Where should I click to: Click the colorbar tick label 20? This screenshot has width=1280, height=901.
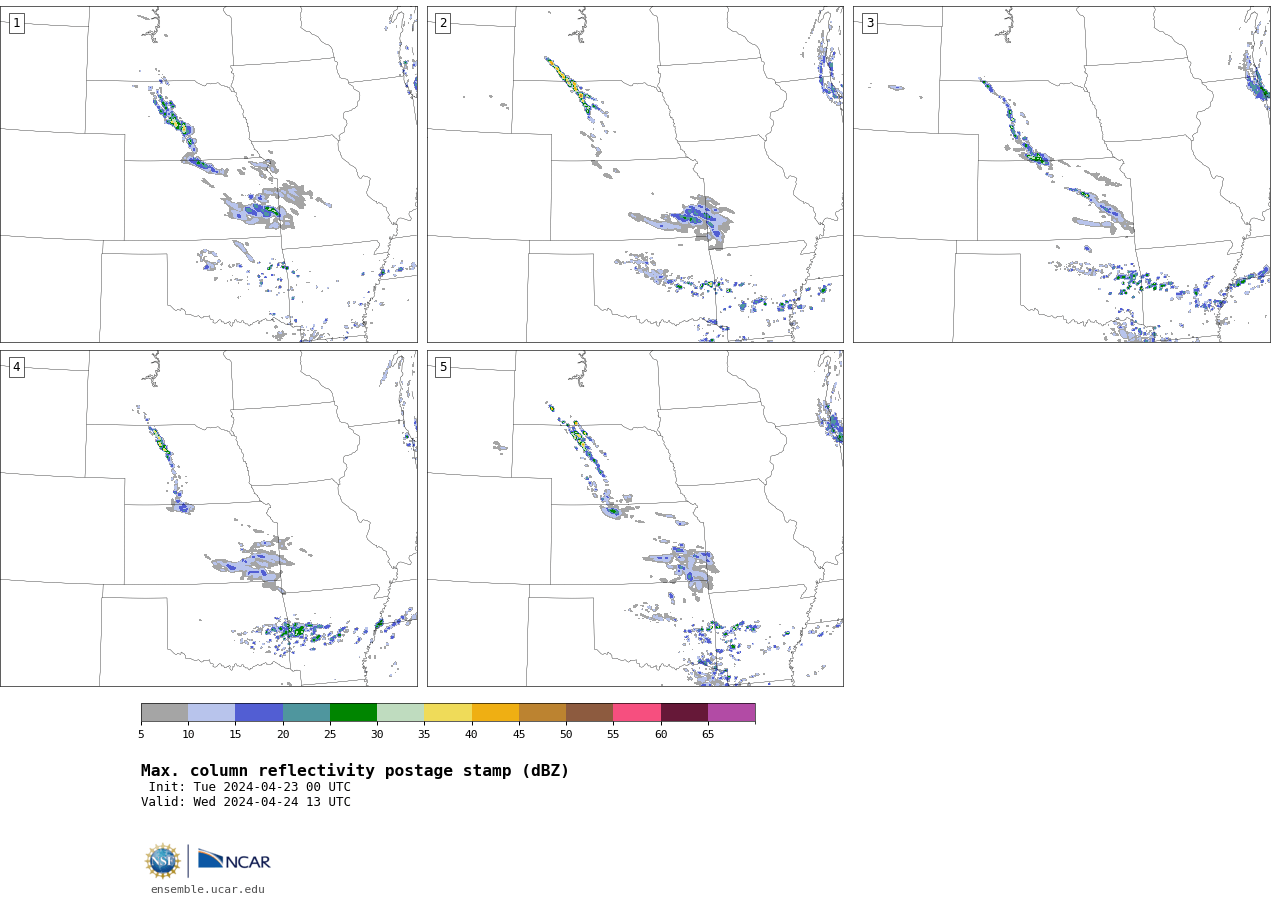(283, 734)
